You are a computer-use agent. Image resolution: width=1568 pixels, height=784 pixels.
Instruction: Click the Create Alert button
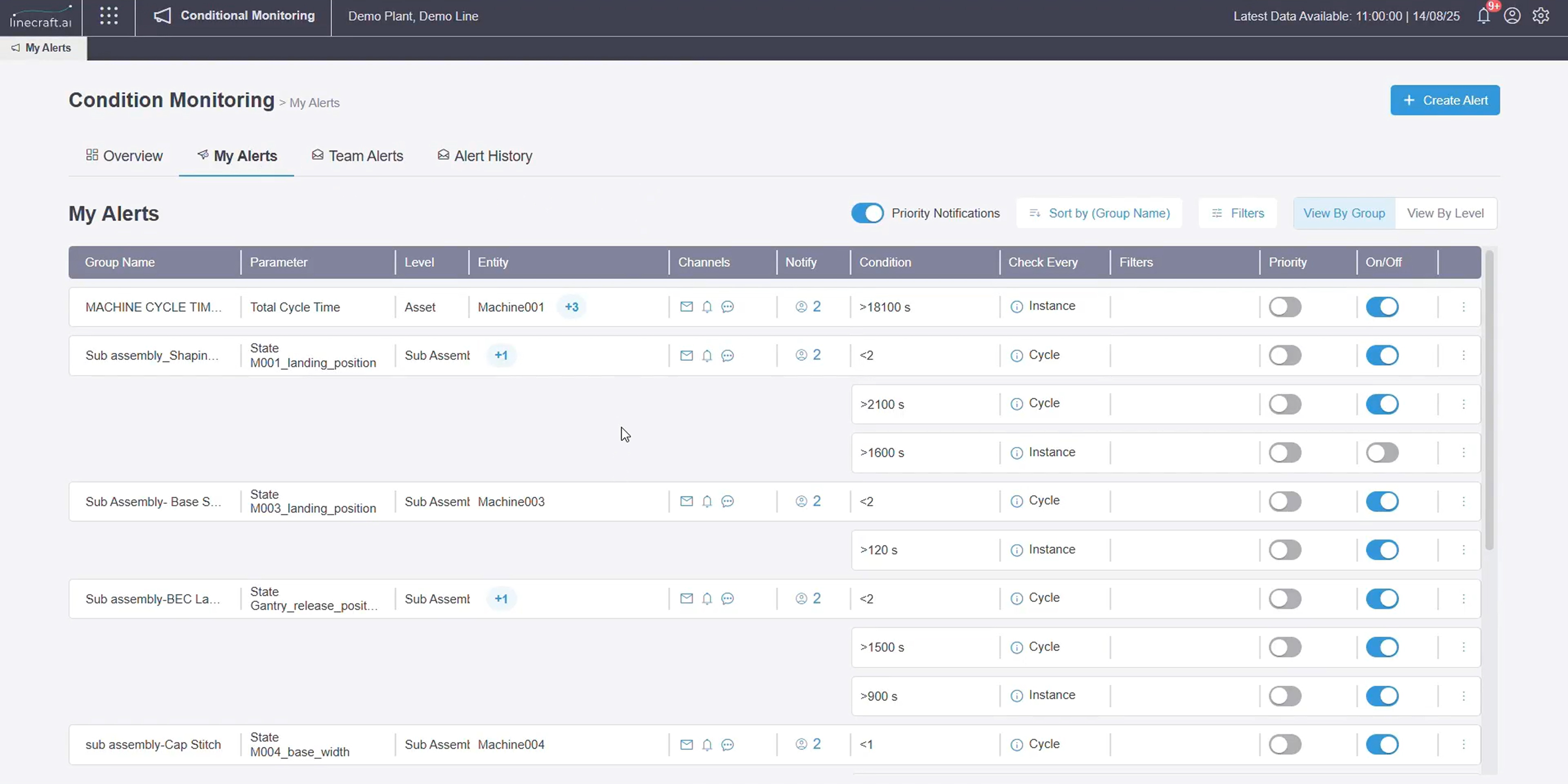(1445, 100)
